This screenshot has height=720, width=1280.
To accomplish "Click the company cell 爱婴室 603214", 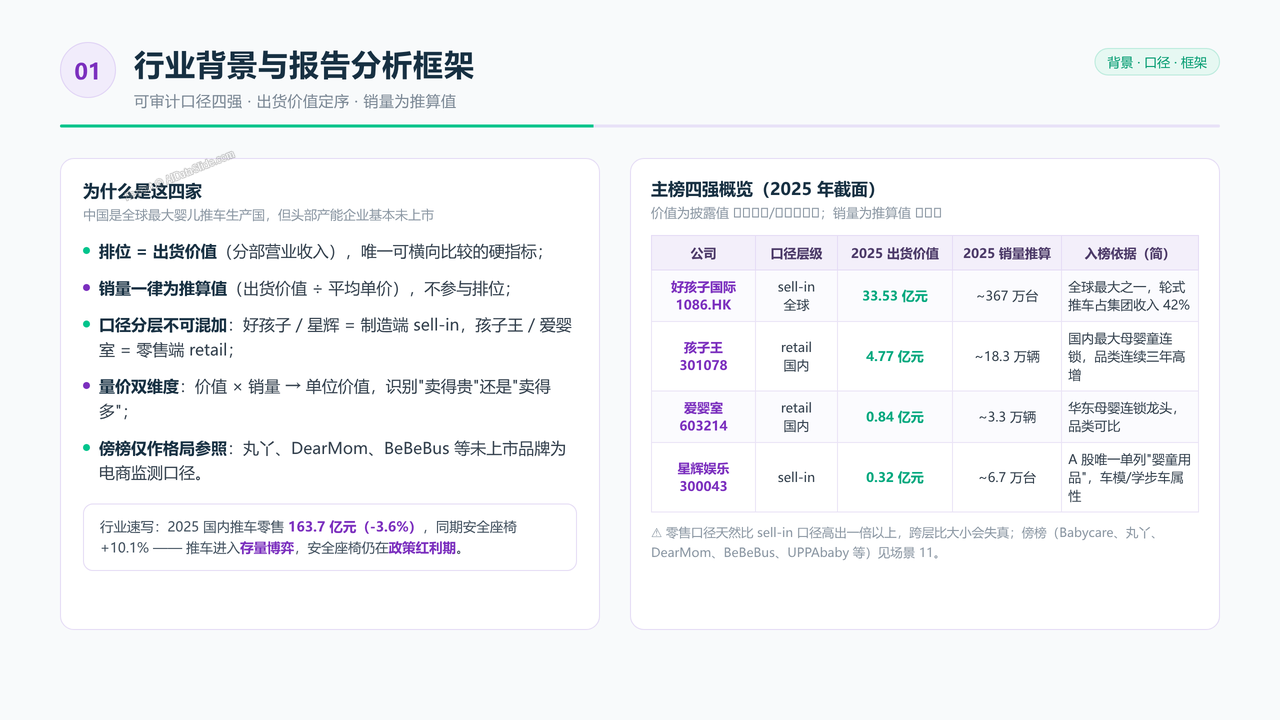I will [703, 417].
